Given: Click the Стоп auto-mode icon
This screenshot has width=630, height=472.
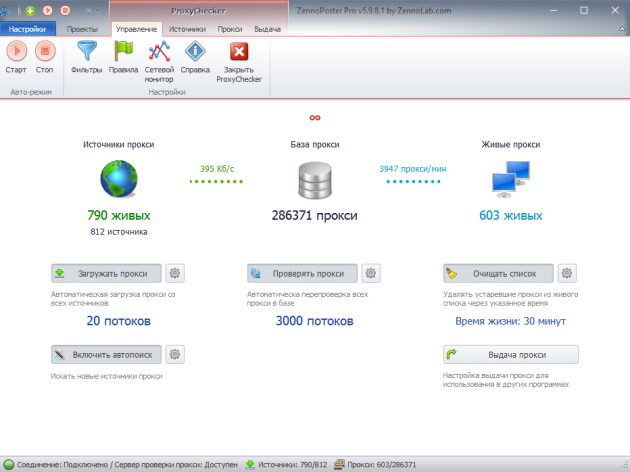Looking at the screenshot, I should click(45, 52).
